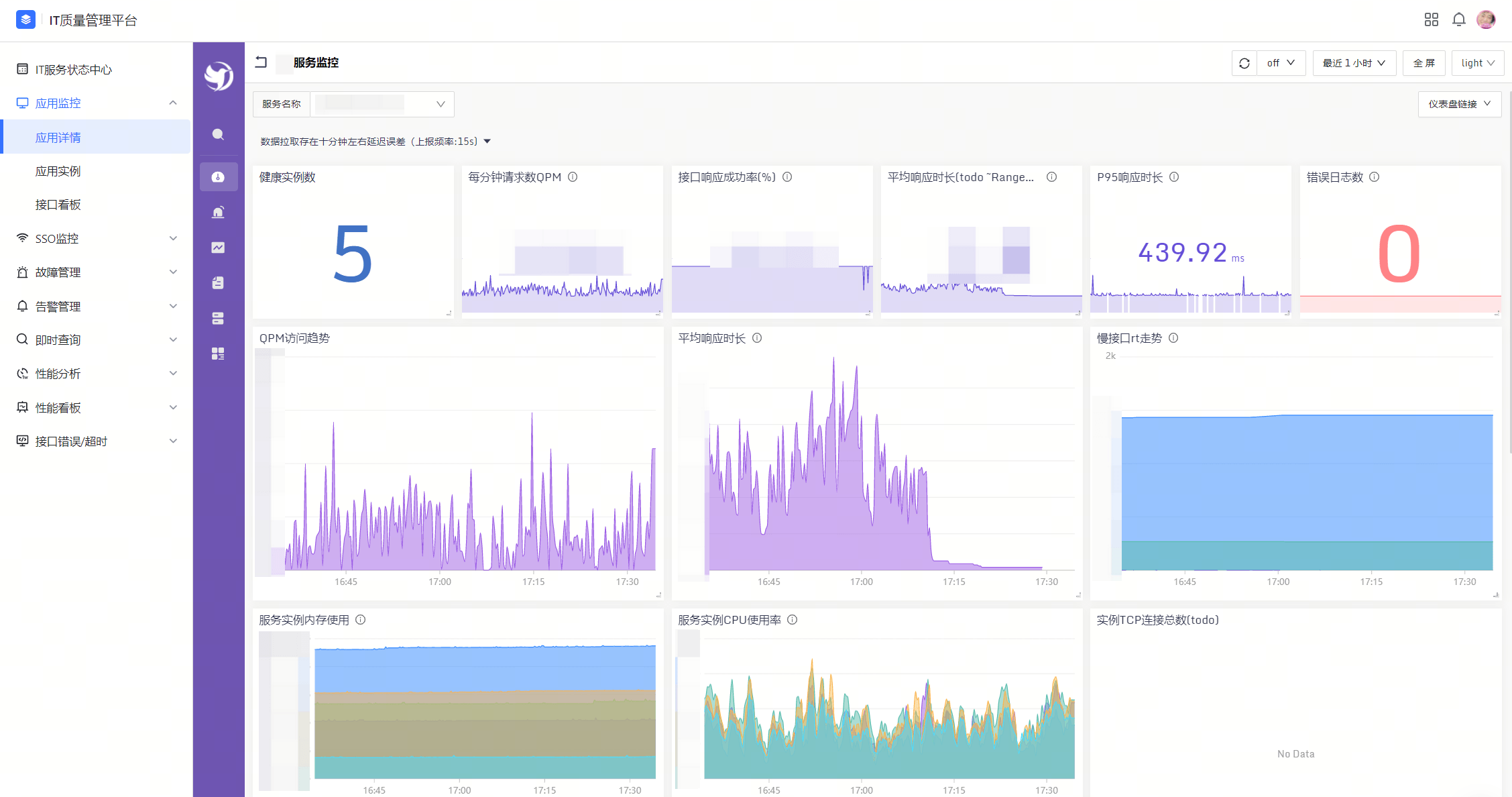Click the 故障管理 icon
The width and height of the screenshot is (1512, 797).
pyautogui.click(x=22, y=272)
